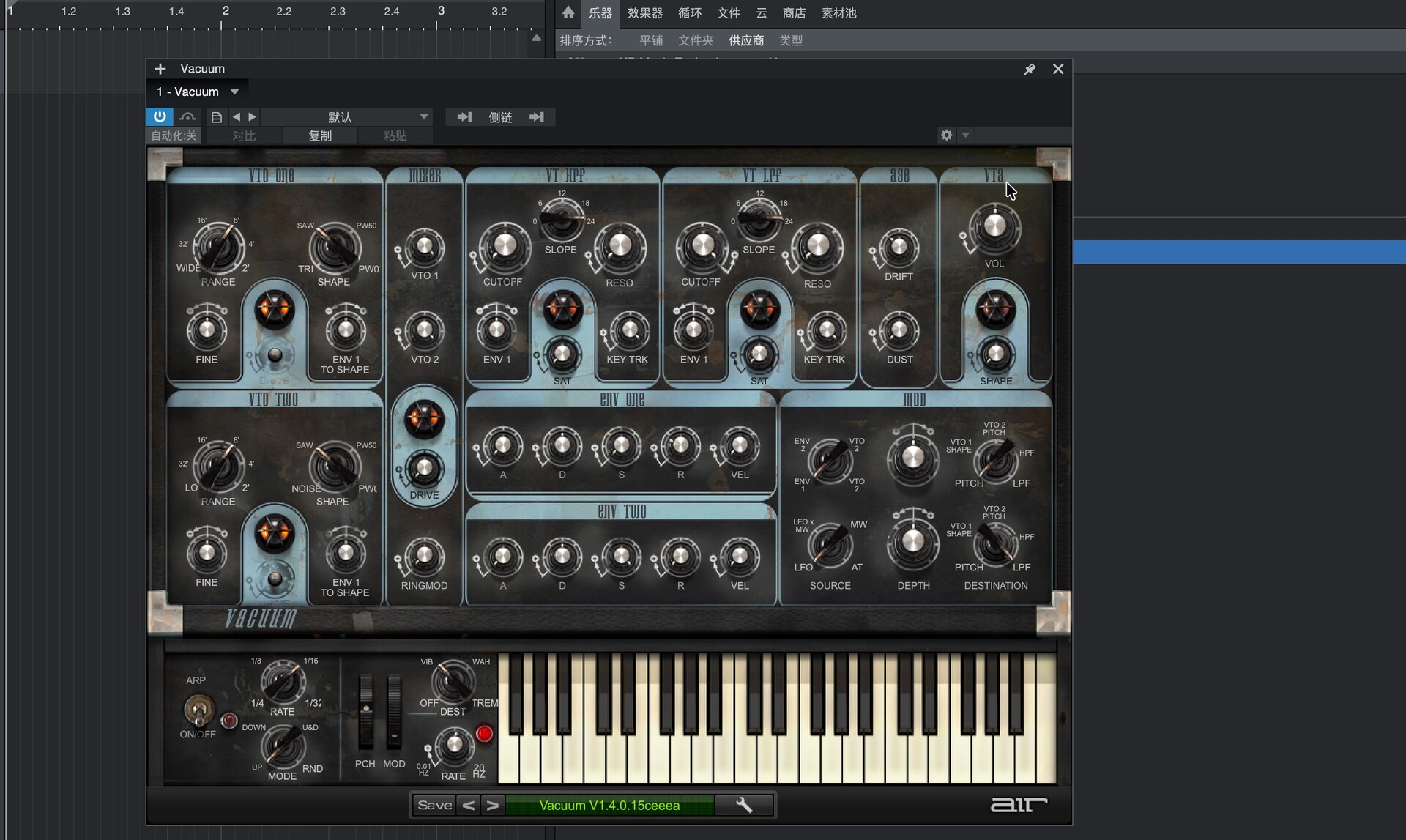
Task: Click the plus icon beside Vacuum title
Action: click(160, 69)
